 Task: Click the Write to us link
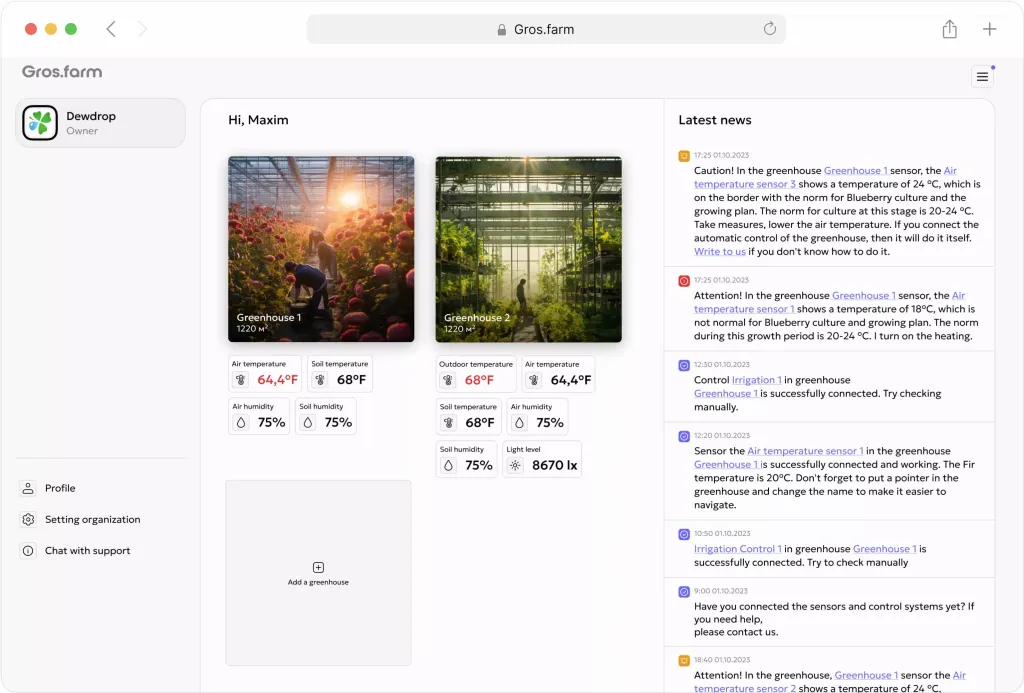pyautogui.click(x=719, y=251)
